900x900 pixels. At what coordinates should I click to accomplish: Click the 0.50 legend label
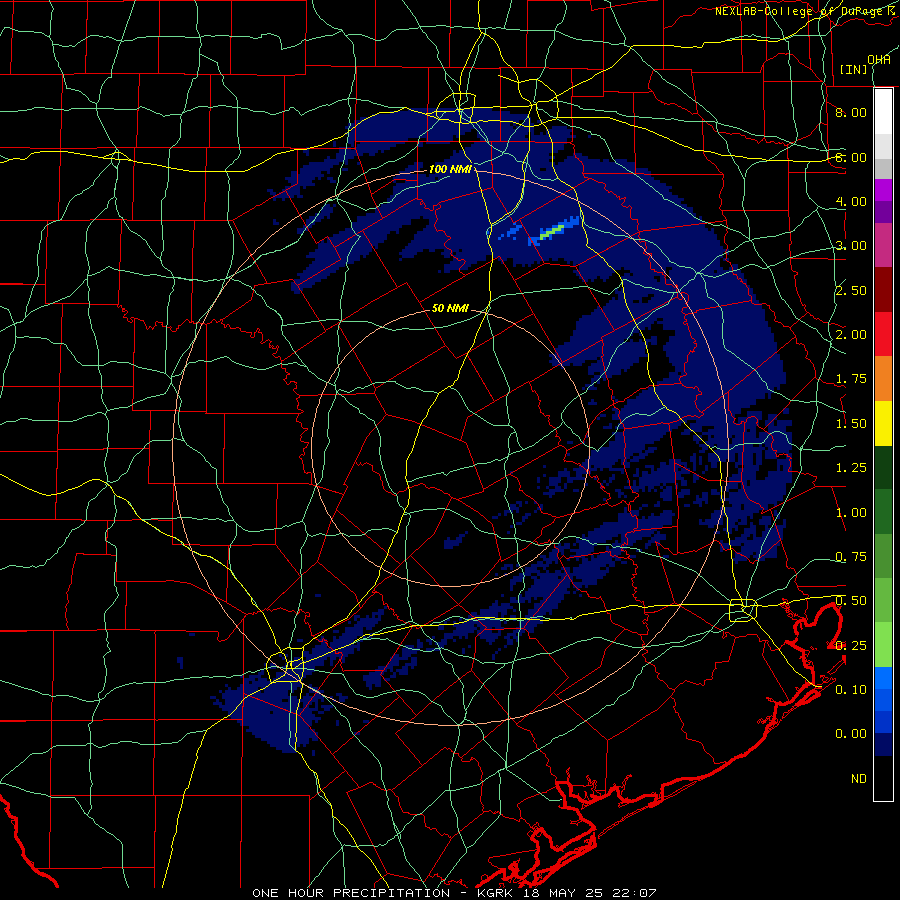coord(851,601)
